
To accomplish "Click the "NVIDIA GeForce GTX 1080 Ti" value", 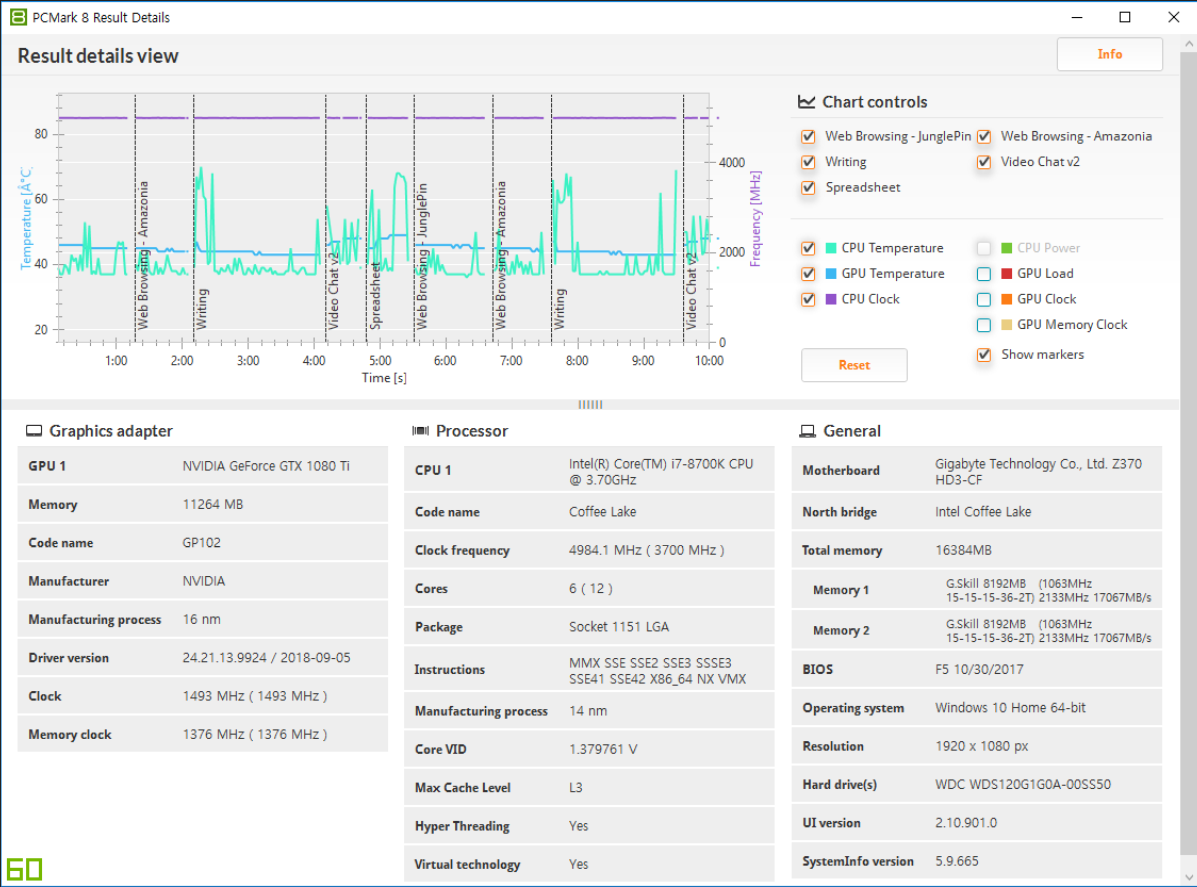I will (x=266, y=466).
